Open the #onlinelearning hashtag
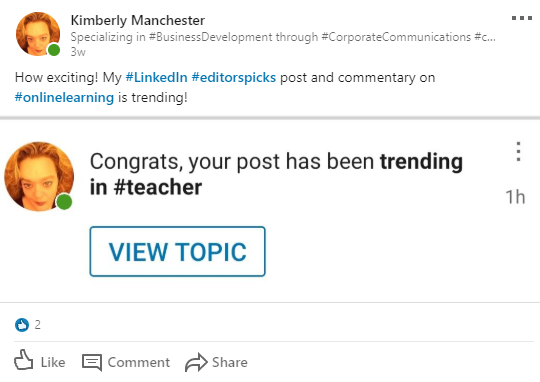 click(64, 97)
